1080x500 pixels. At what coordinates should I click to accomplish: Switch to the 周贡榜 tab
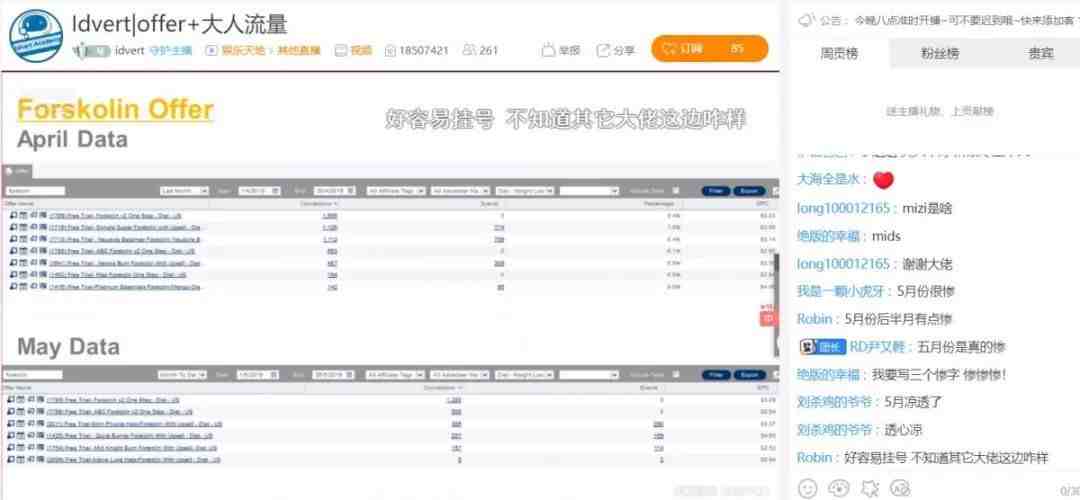click(x=838, y=54)
